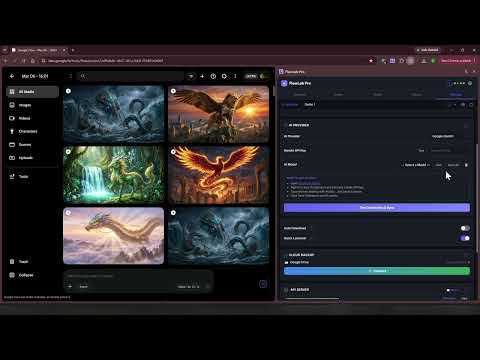Click the round icon right of prompt box

(x=263, y=284)
